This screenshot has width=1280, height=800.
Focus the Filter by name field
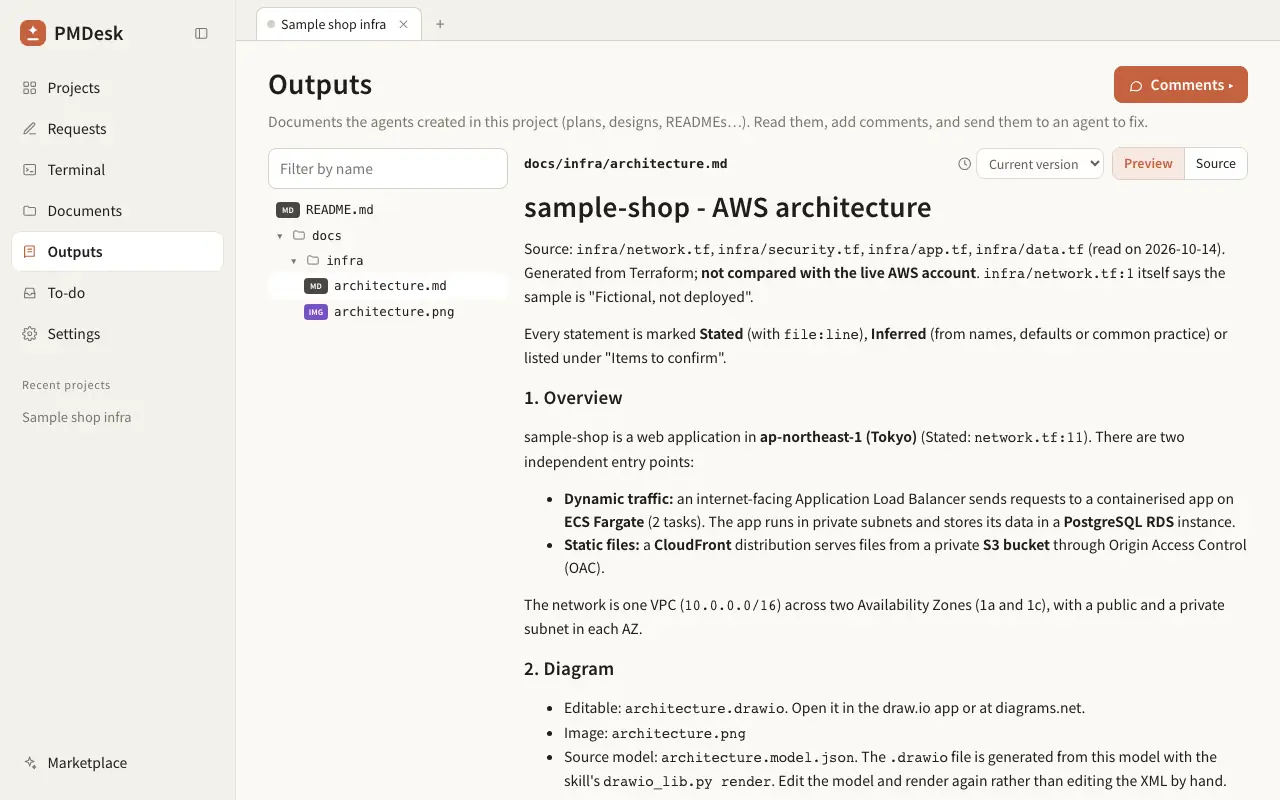point(388,169)
